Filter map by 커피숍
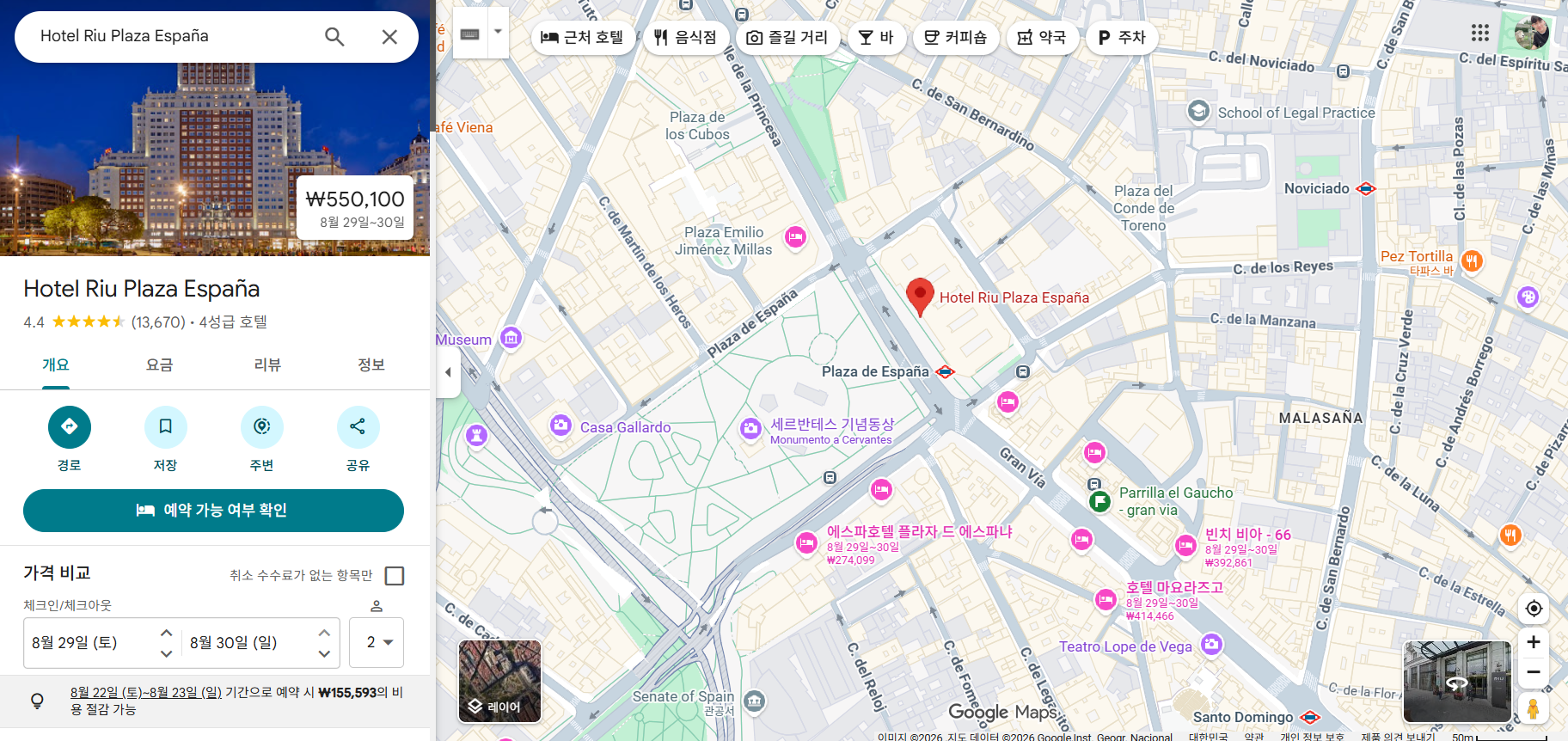Viewport: 1568px width, 741px height. pos(956,38)
